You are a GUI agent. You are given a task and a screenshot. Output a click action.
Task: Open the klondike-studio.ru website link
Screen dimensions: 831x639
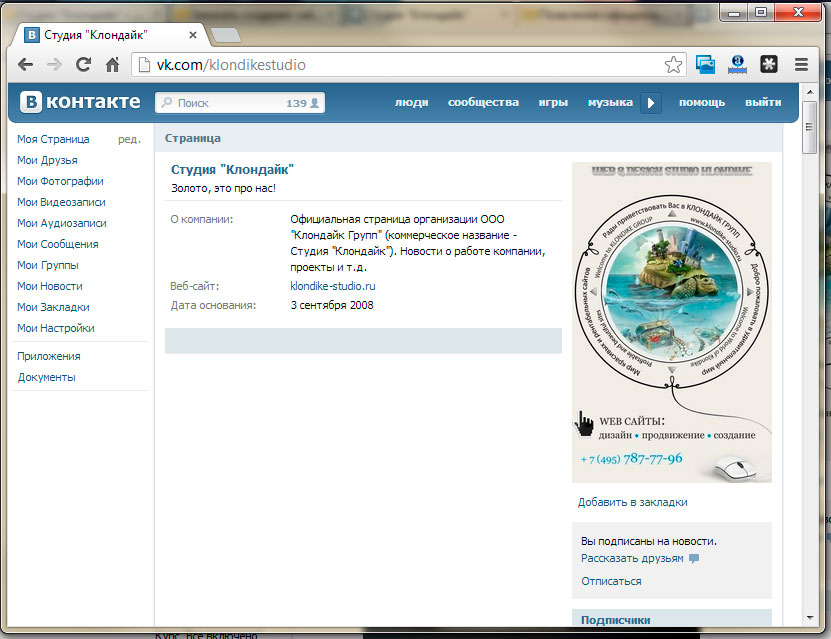click(x=333, y=286)
